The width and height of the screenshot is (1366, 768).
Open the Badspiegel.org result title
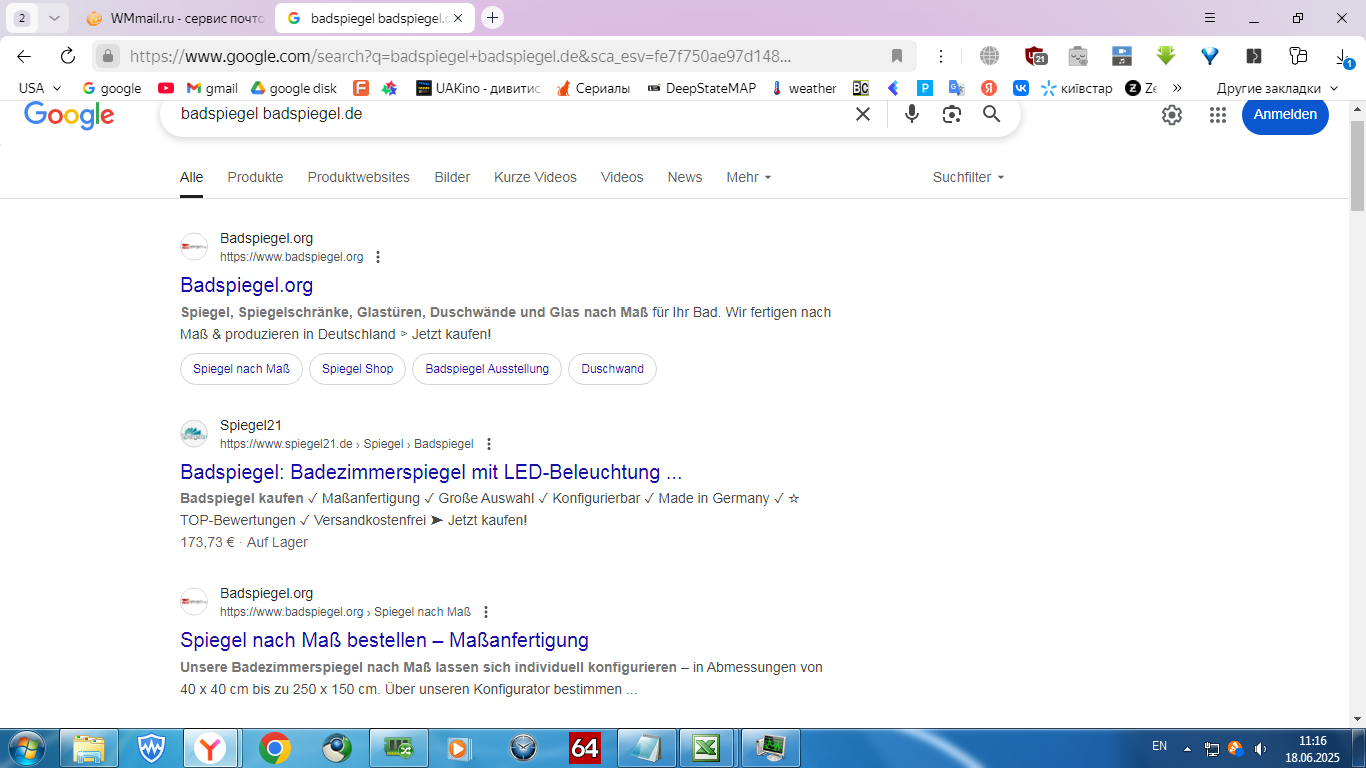pyautogui.click(x=247, y=285)
